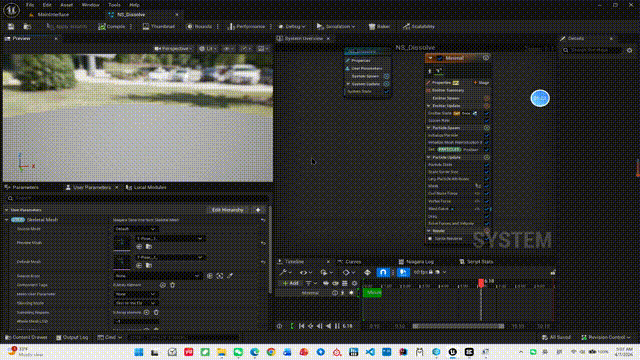The image size is (640, 360).
Task: Click the plus button beside Edit Hierarchy
Action: (x=258, y=210)
